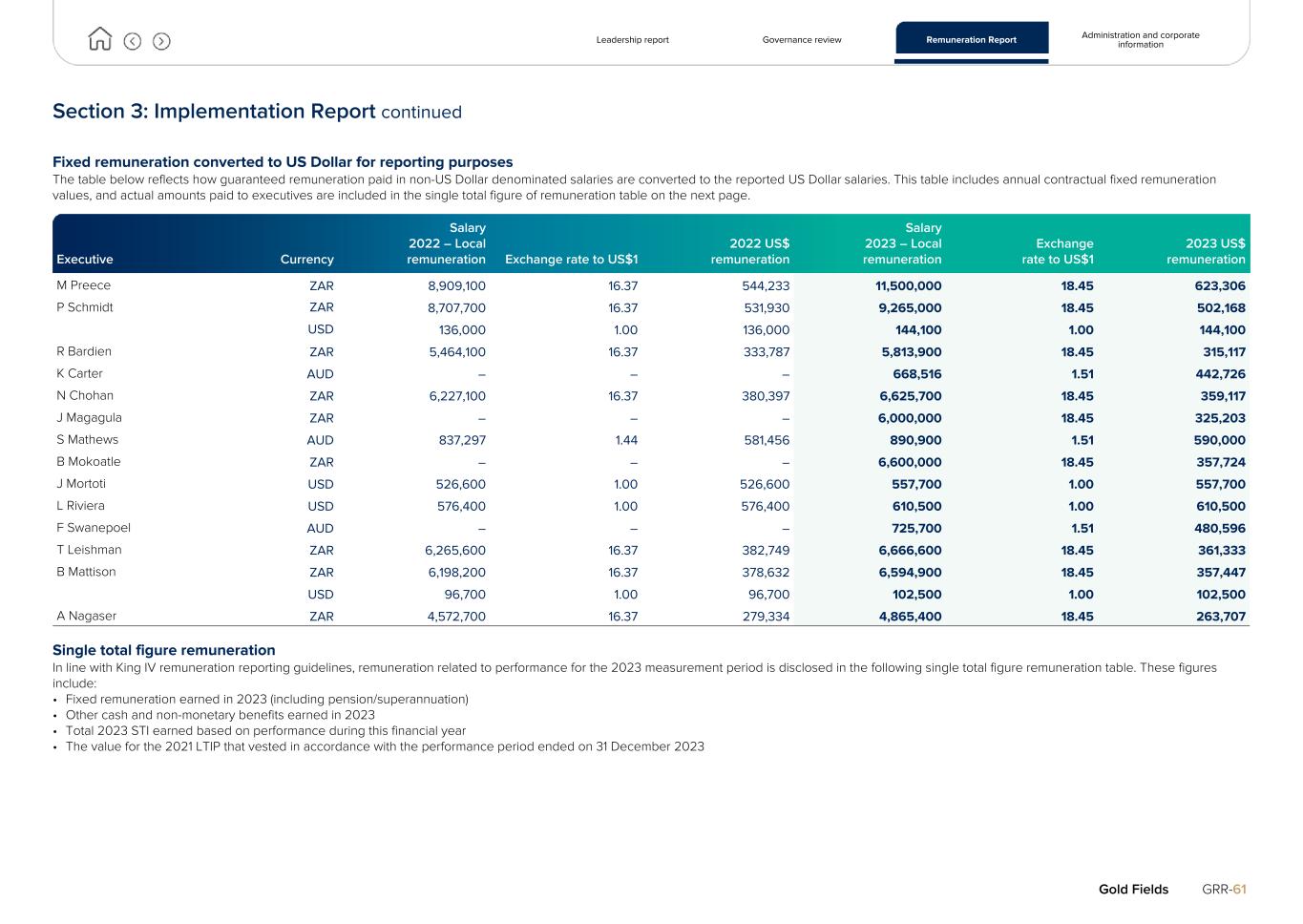This screenshot has width=1303, height=924.
Task: Click the Executive column header
Action: (x=85, y=260)
